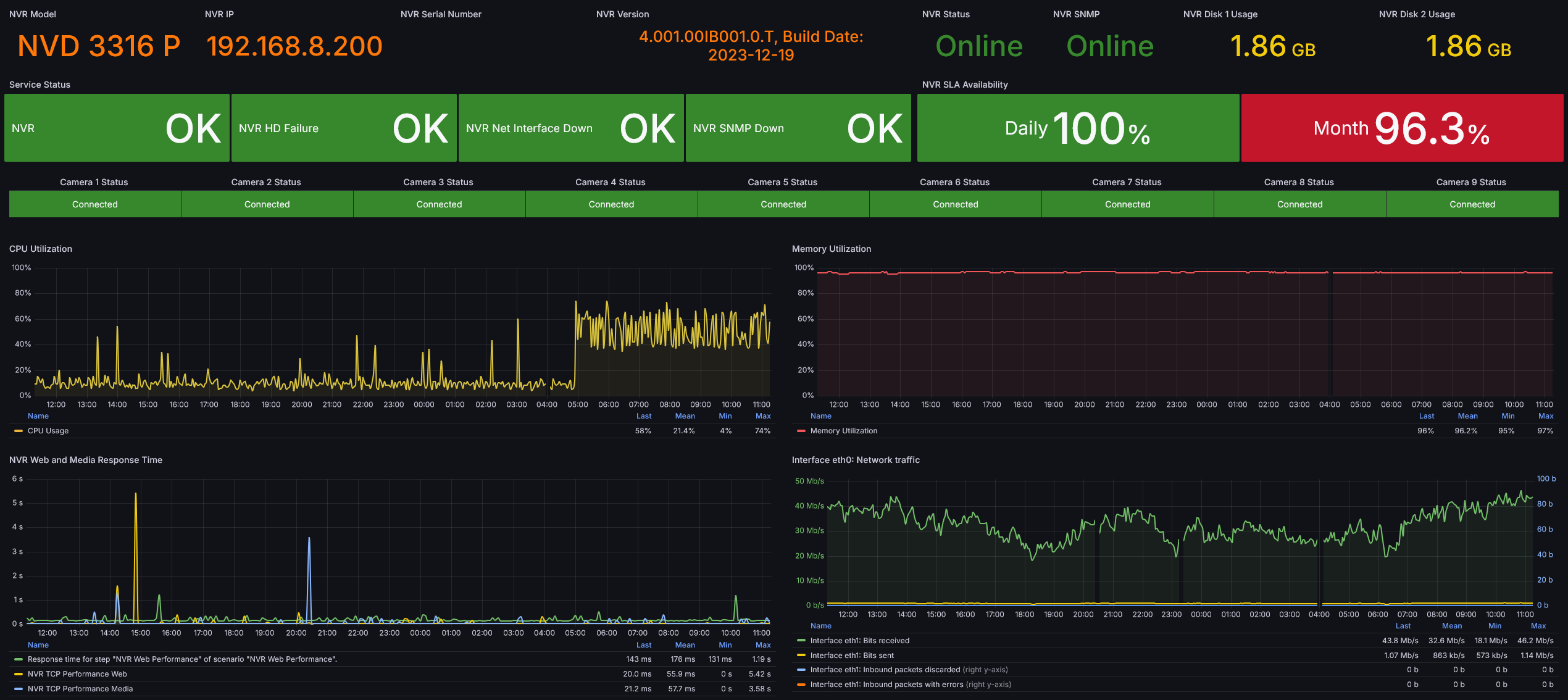This screenshot has width=1568, height=700.
Task: Toggle NVR TCP Performance Web series visibility
Action: tap(77, 674)
